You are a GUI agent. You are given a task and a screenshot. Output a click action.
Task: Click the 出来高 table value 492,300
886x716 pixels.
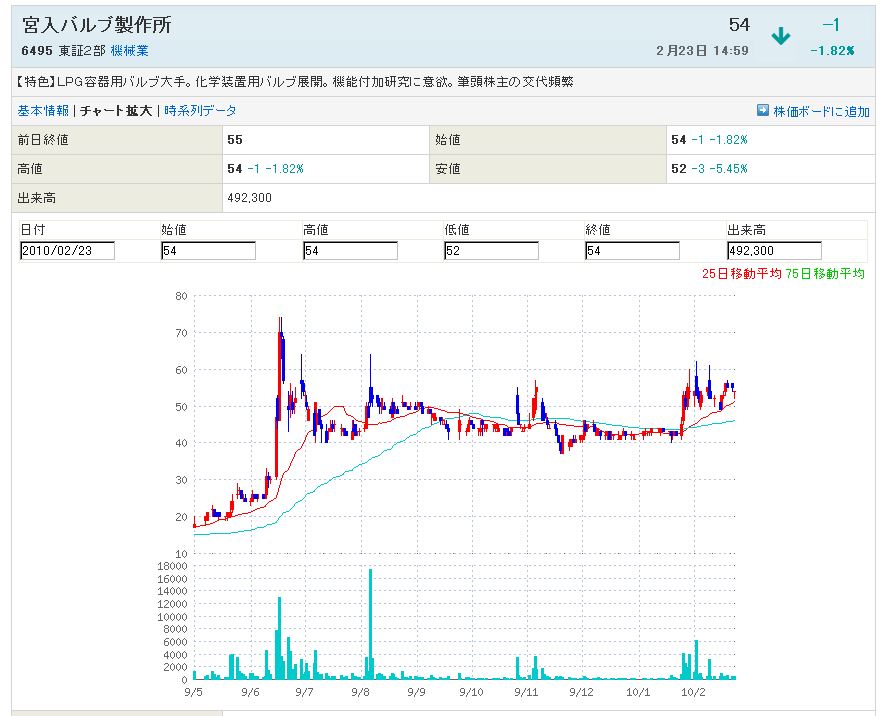click(x=249, y=198)
